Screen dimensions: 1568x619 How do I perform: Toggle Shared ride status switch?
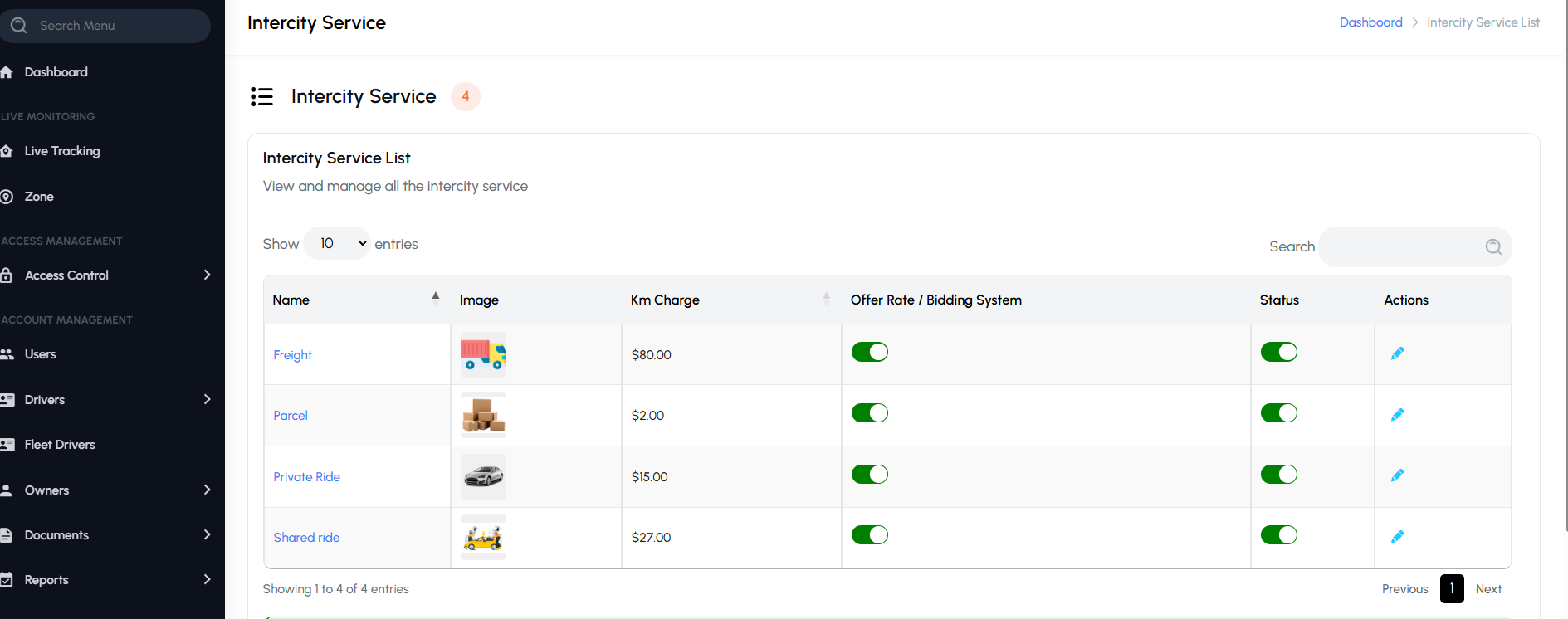(1278, 535)
